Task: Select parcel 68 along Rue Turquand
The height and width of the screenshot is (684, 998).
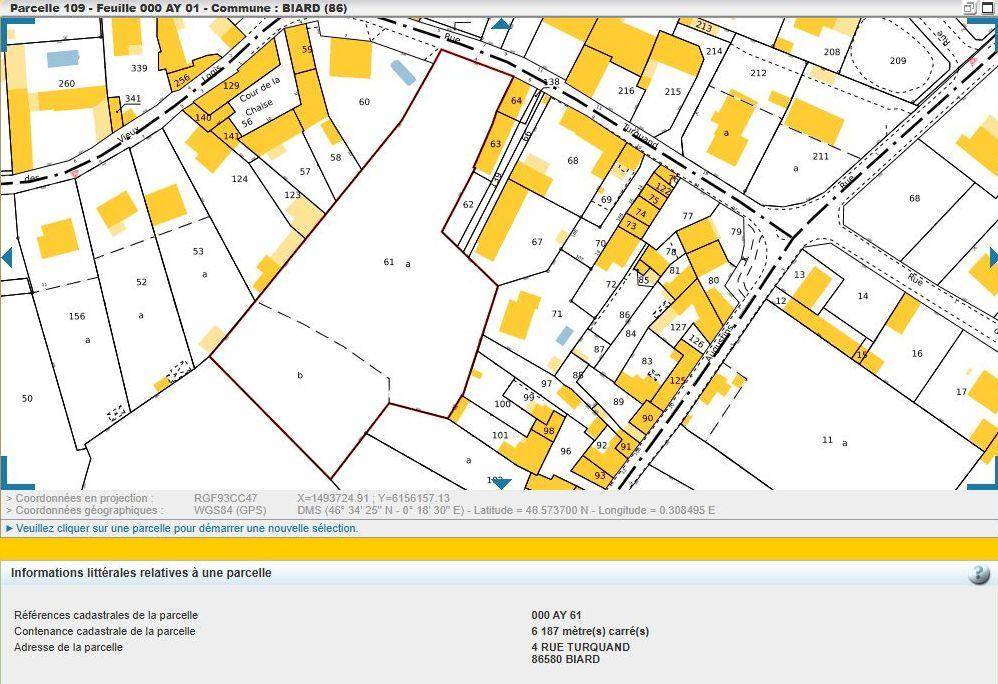Action: pyautogui.click(x=572, y=161)
